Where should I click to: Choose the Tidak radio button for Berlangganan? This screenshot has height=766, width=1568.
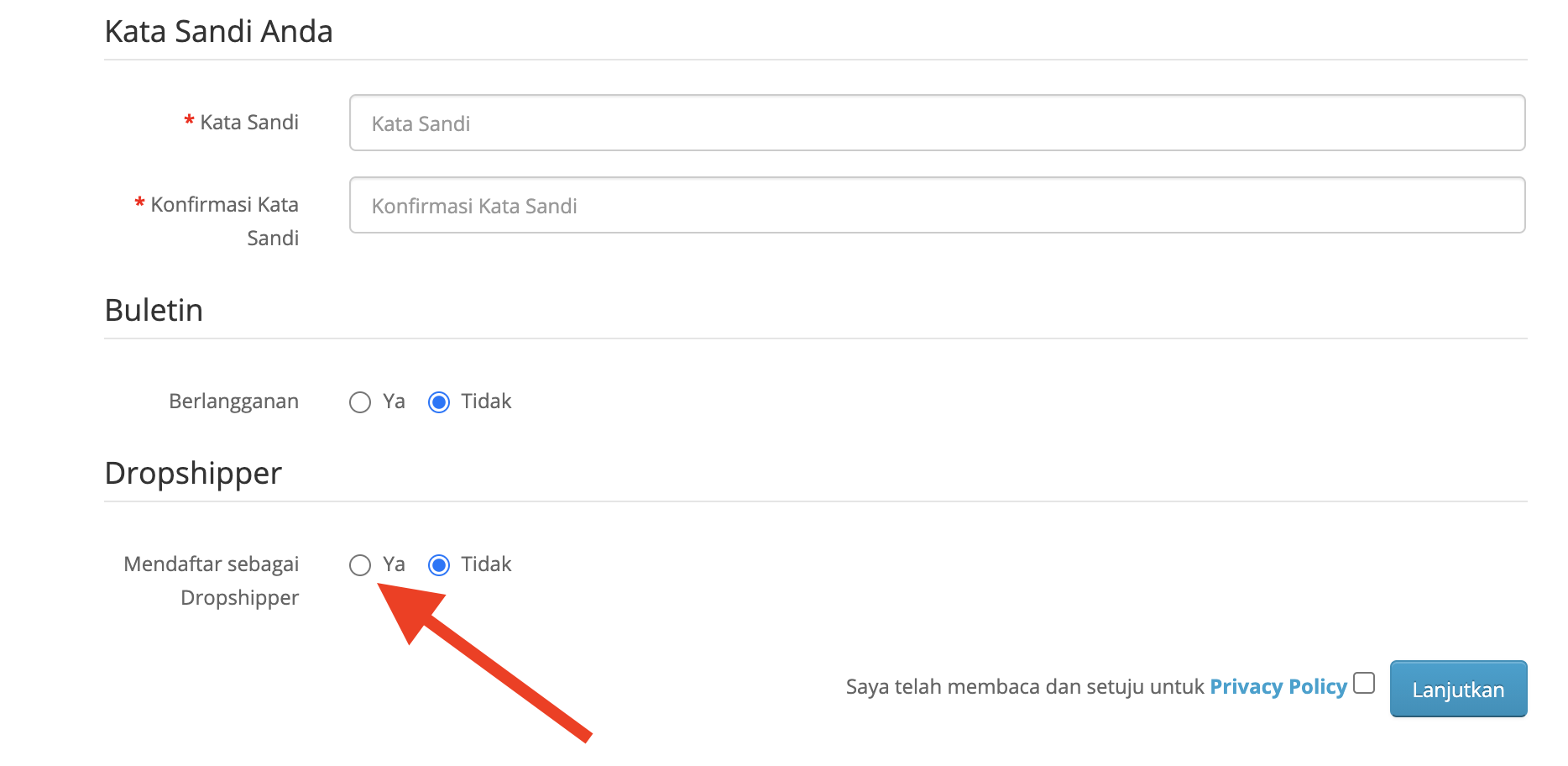pos(439,402)
